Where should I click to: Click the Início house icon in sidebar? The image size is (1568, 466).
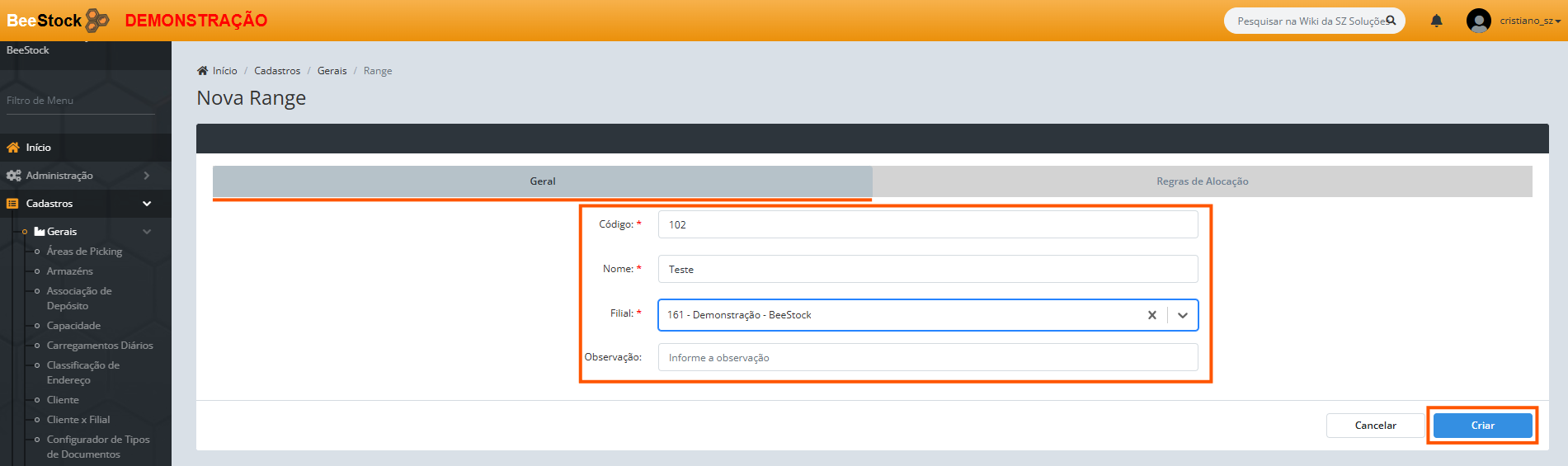click(x=13, y=148)
